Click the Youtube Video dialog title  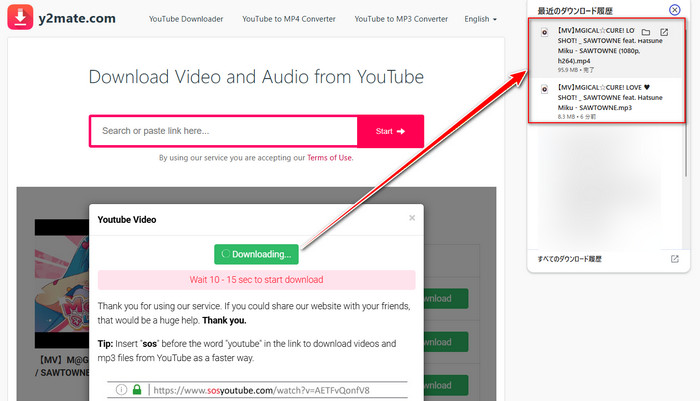pyautogui.click(x=127, y=220)
